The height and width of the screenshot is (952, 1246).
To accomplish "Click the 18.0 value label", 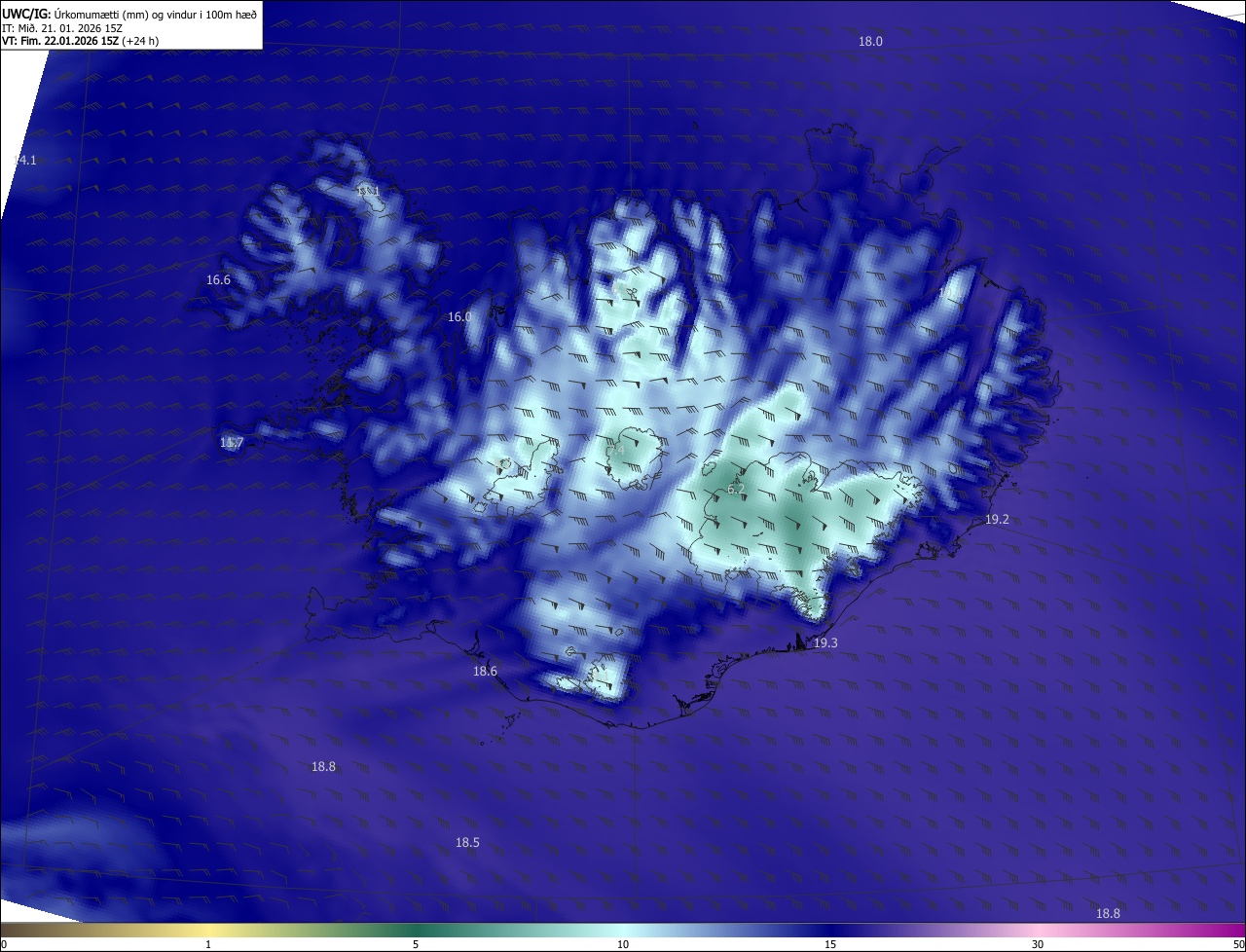I will click(870, 42).
